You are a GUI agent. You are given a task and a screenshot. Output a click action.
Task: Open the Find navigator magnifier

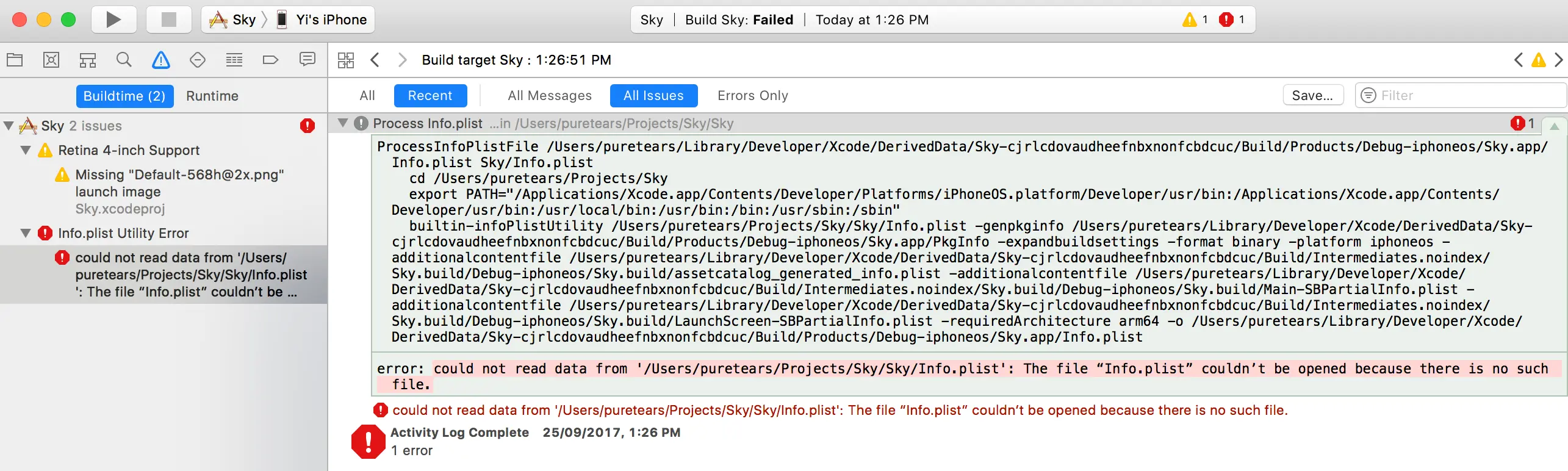click(x=124, y=60)
